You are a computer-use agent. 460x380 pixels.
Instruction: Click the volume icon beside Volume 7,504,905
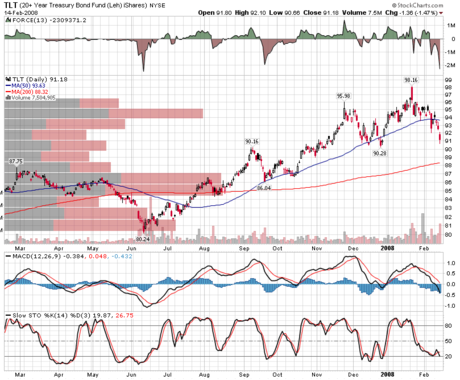tap(8, 98)
